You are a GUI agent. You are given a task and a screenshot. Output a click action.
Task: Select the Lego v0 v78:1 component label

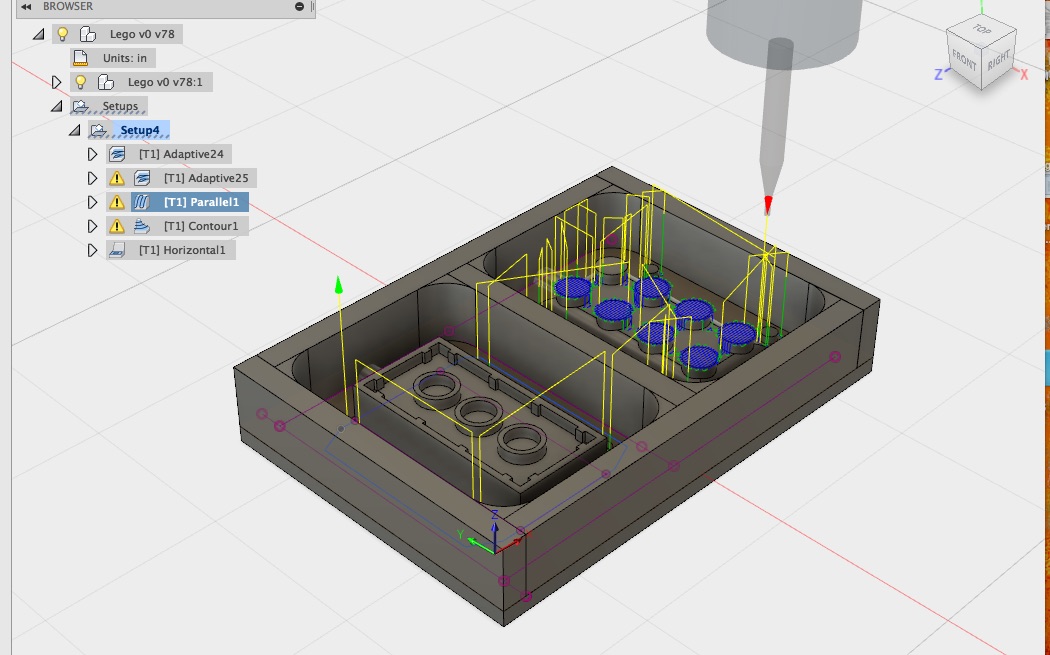165,82
